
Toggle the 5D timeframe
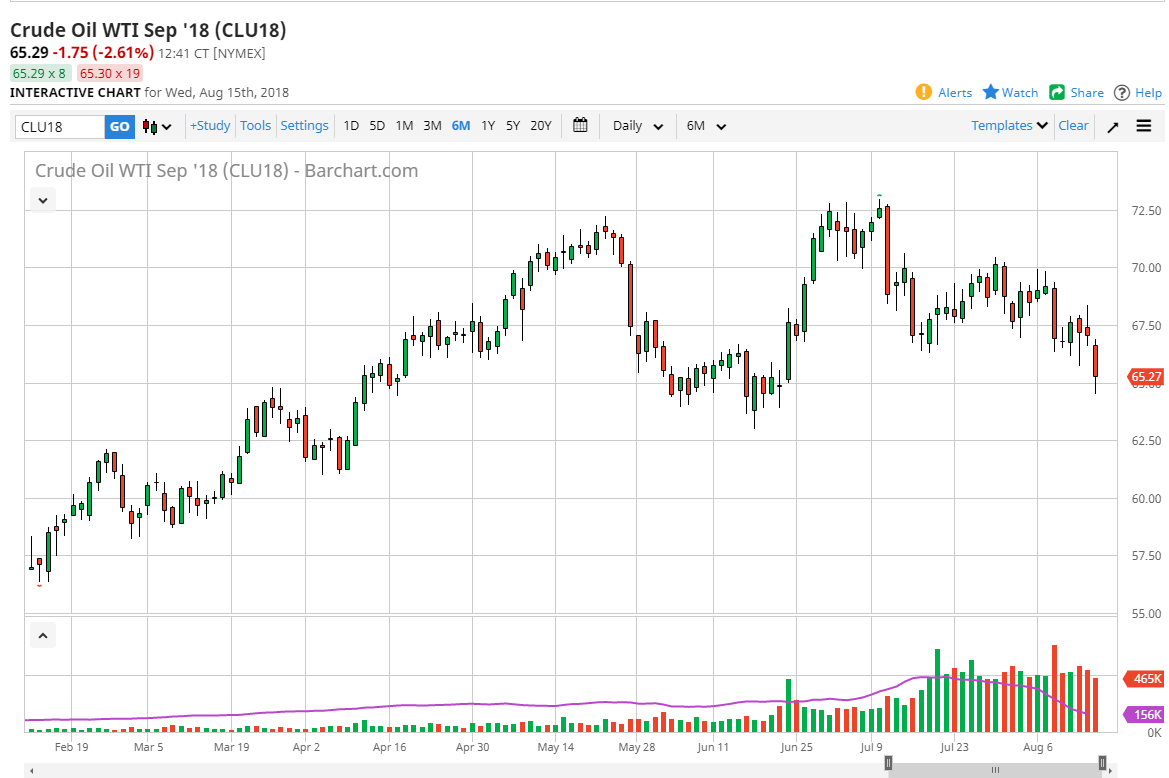point(377,126)
